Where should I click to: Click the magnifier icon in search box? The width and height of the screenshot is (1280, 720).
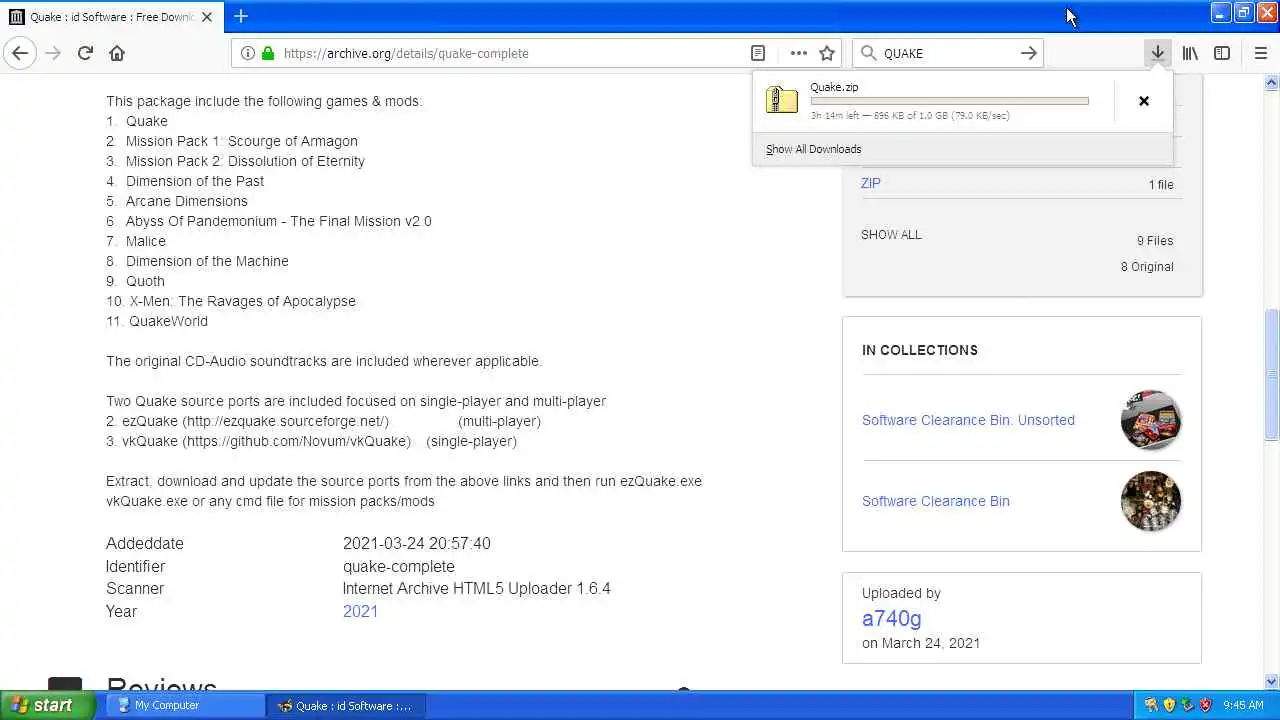pyautogui.click(x=868, y=53)
